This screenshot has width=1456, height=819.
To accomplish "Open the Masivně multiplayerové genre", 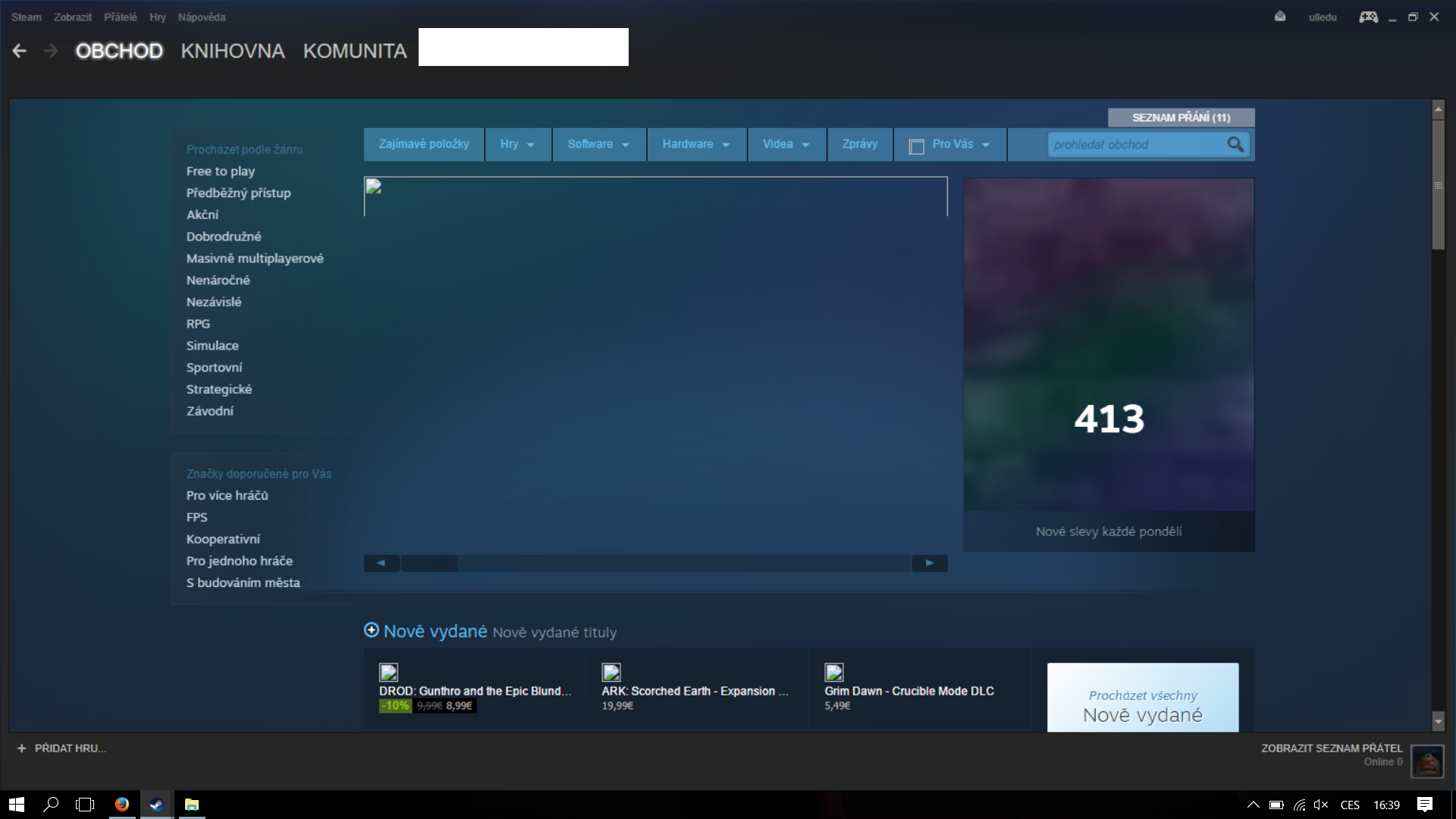I will (x=255, y=259).
